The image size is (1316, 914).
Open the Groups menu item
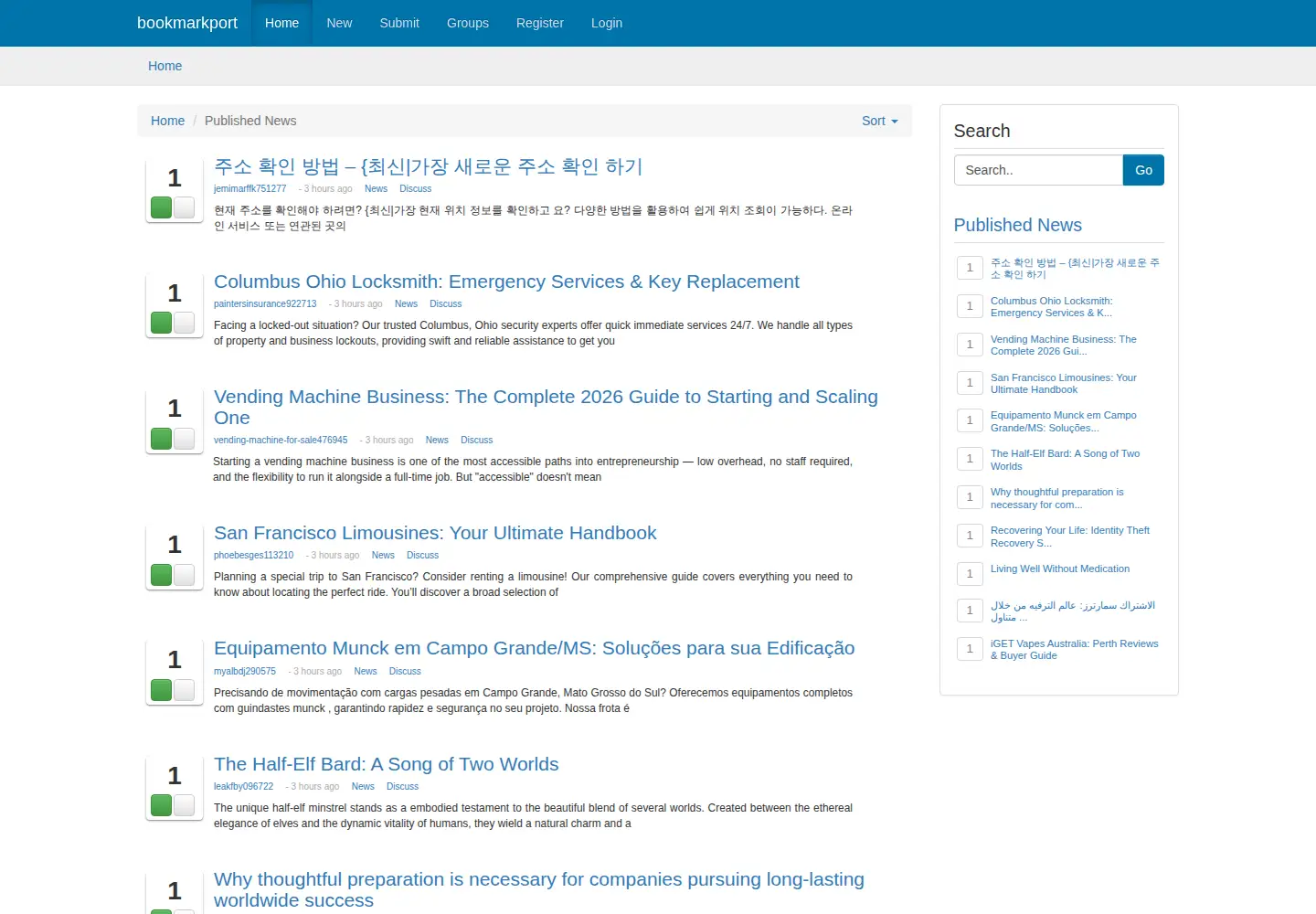(x=468, y=23)
